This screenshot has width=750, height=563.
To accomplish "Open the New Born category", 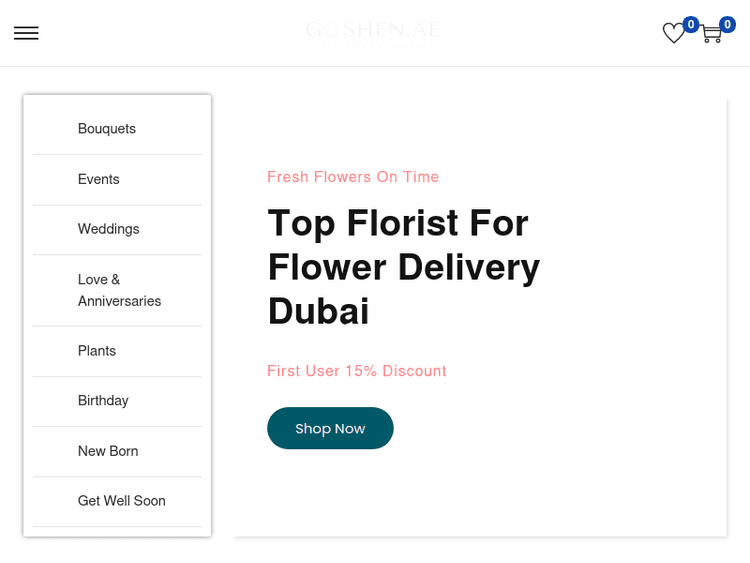I will [108, 451].
